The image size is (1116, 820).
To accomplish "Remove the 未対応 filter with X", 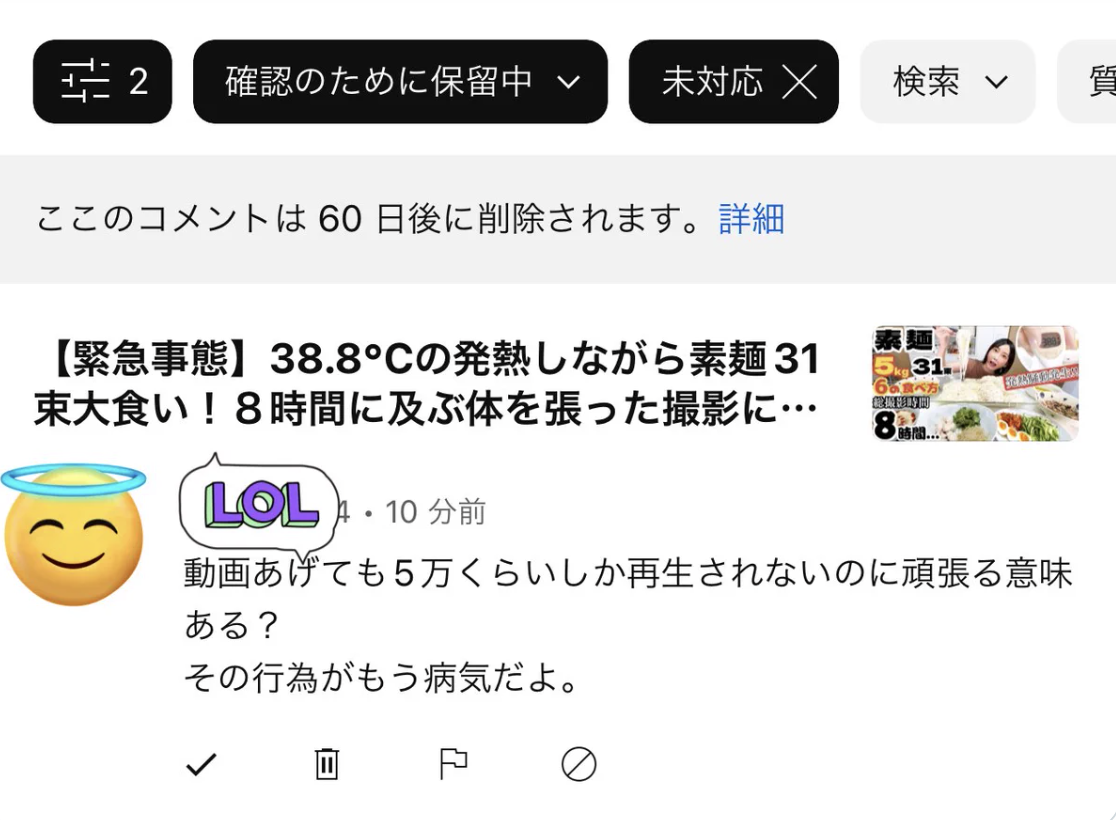I will coord(799,82).
